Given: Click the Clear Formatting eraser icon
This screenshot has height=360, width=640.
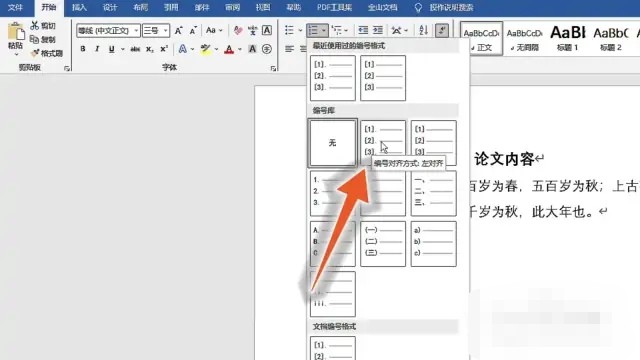Looking at the screenshot, I should pos(238,30).
